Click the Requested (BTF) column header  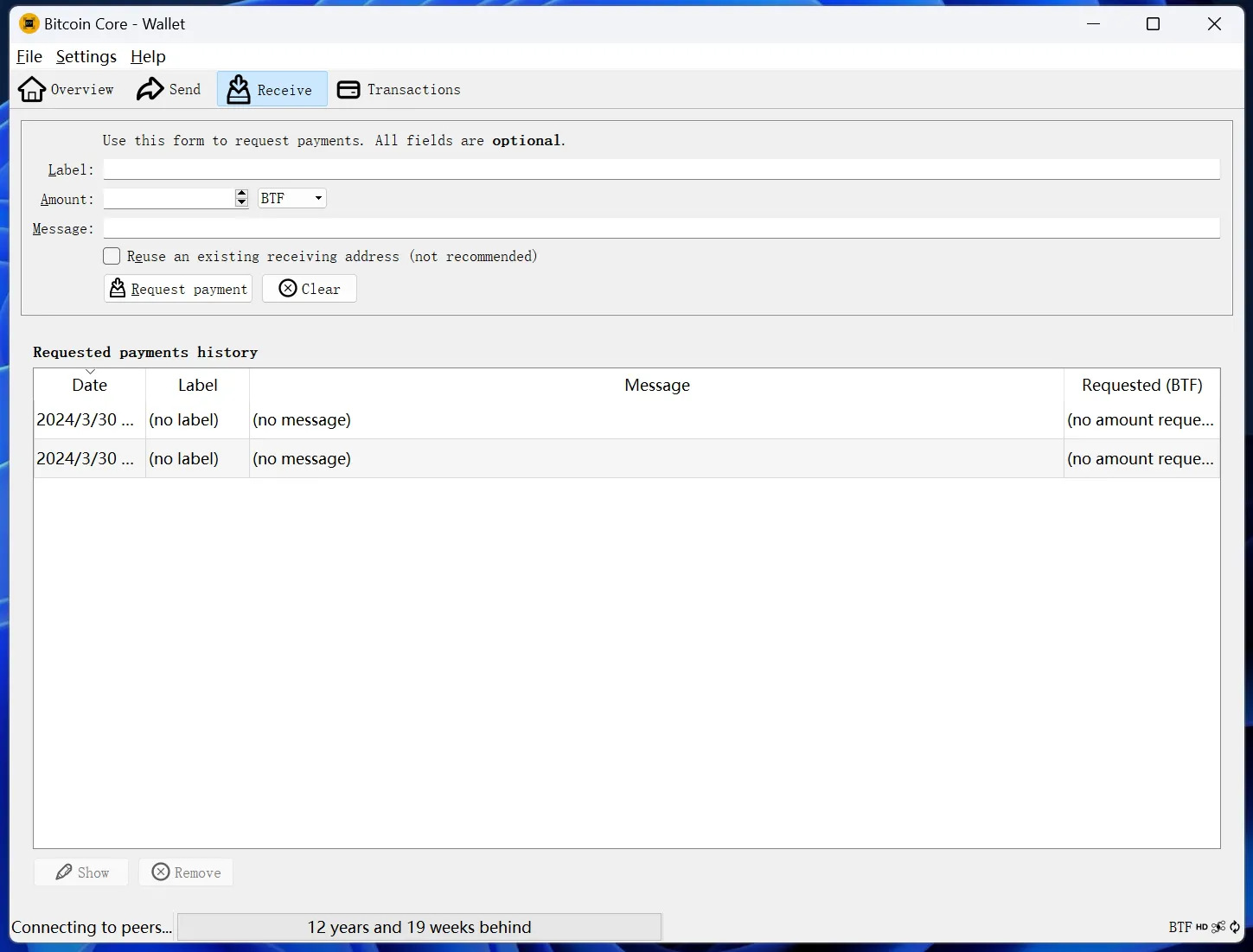[1141, 385]
